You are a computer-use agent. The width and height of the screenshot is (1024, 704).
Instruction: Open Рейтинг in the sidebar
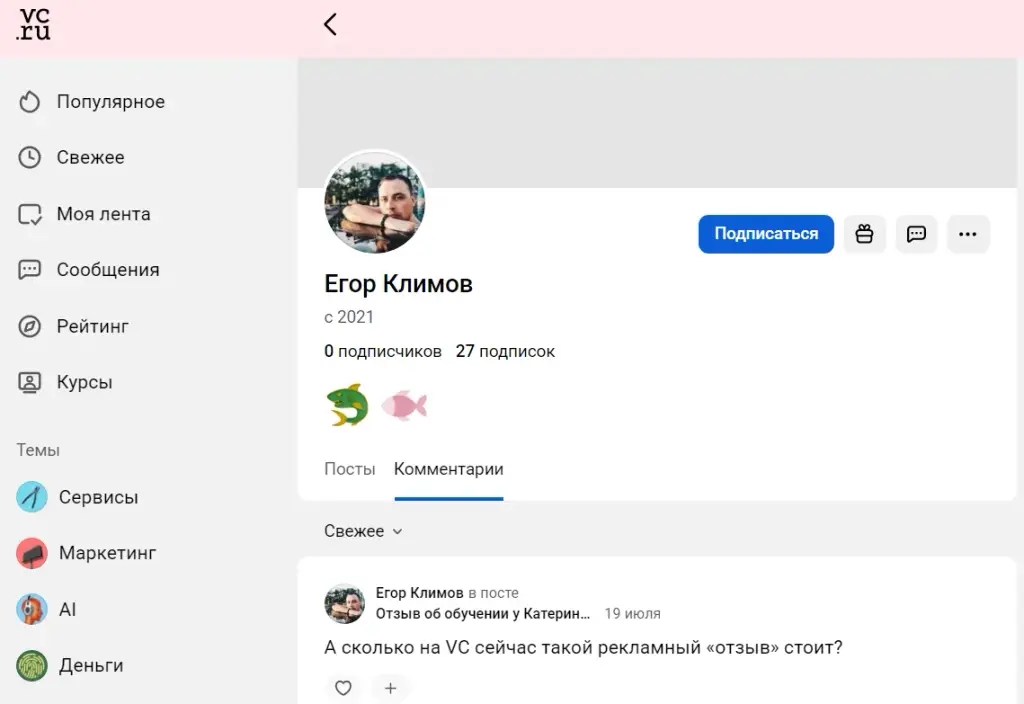point(93,326)
